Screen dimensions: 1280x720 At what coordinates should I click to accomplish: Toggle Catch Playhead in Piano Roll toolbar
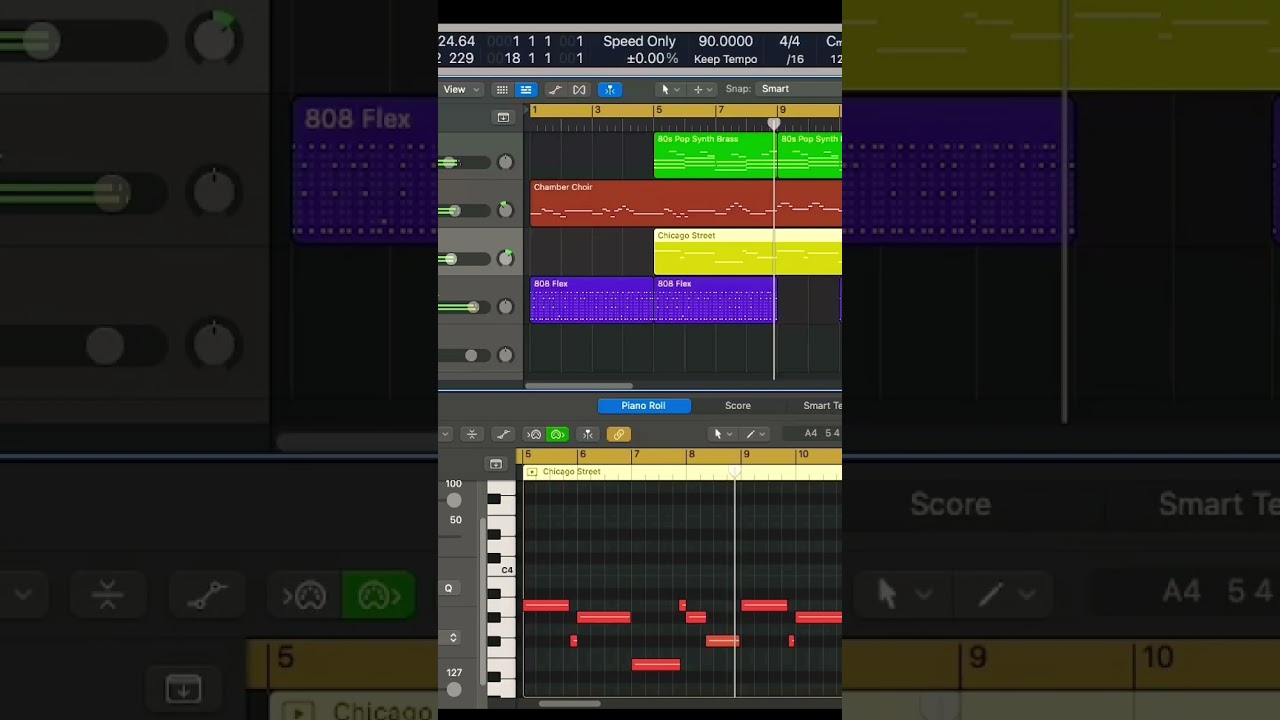point(588,434)
